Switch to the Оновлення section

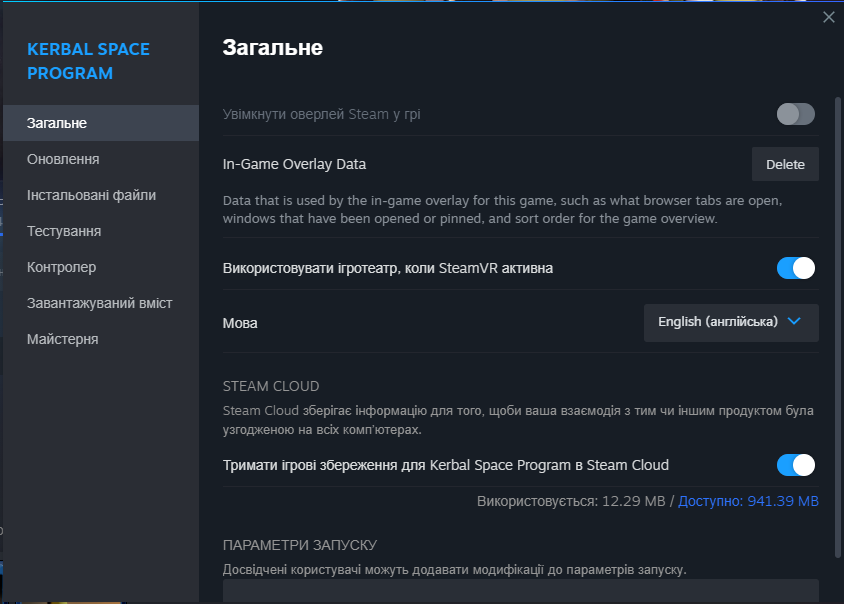[x=63, y=159]
